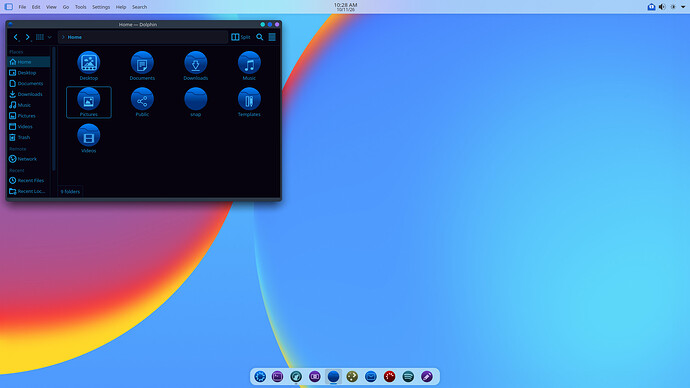Select the snap folder icon
This screenshot has height=388, width=690.
point(195,99)
